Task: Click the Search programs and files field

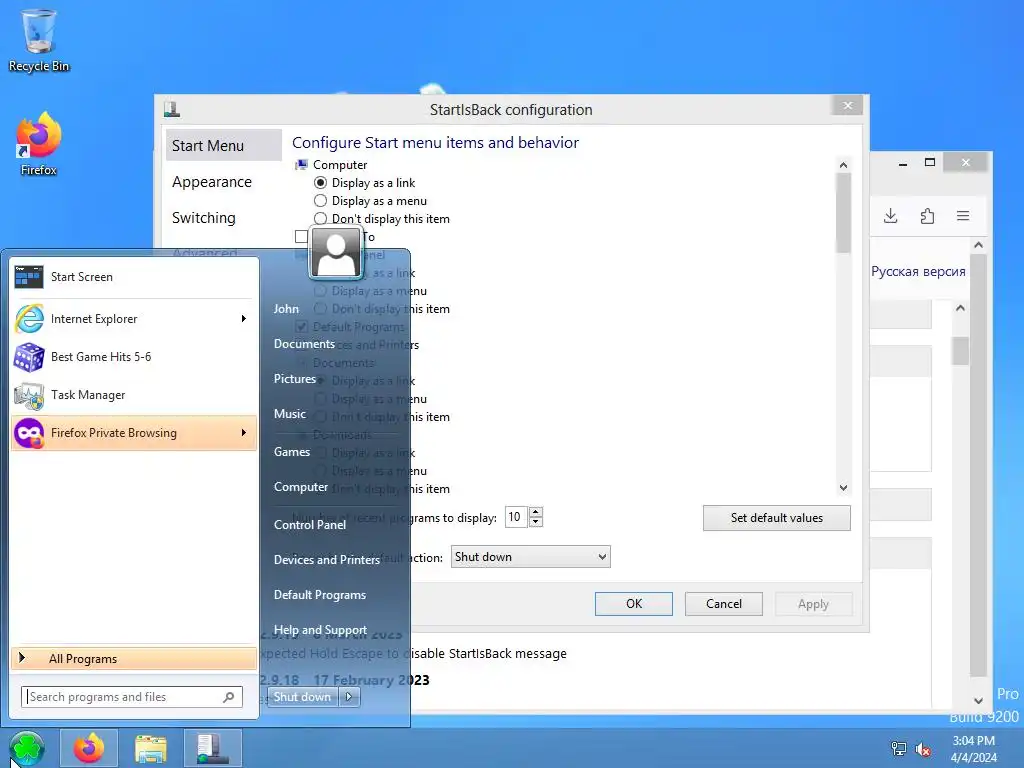Action: (132, 697)
